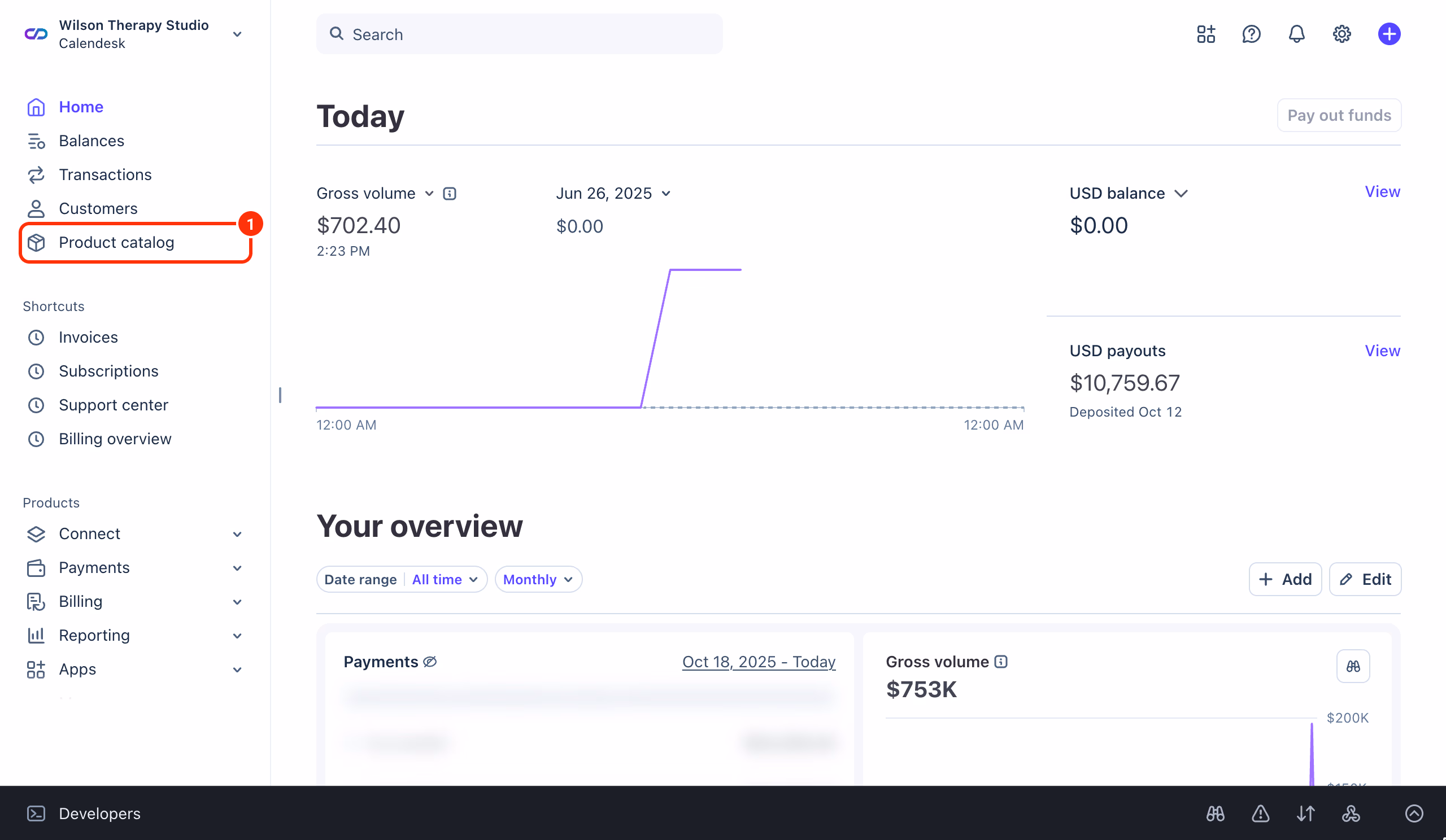Open the Monthly interval dropdown
Screen dimensions: 1446x840
[x=538, y=579]
